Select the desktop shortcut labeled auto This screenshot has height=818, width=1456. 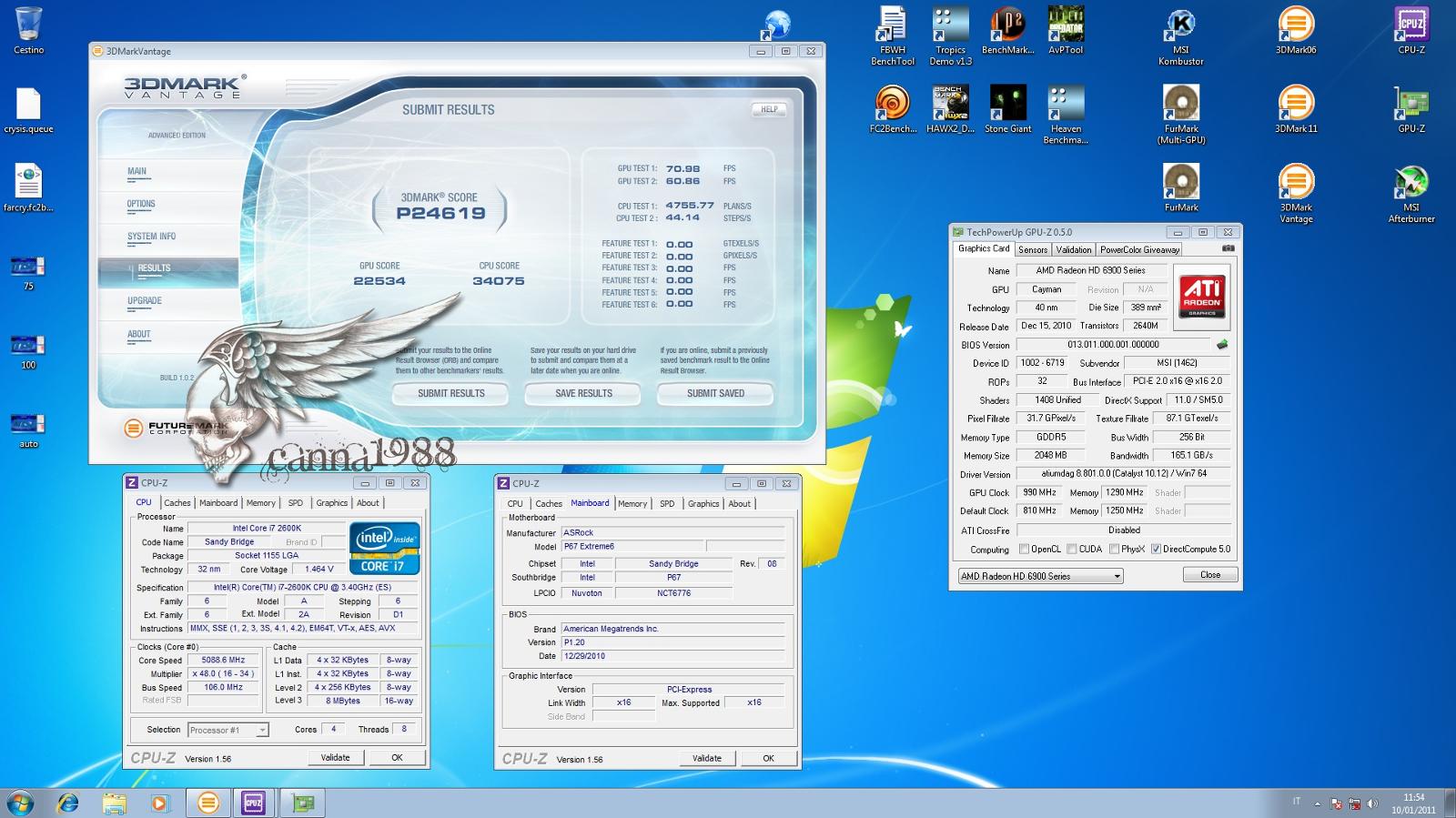coord(28,430)
